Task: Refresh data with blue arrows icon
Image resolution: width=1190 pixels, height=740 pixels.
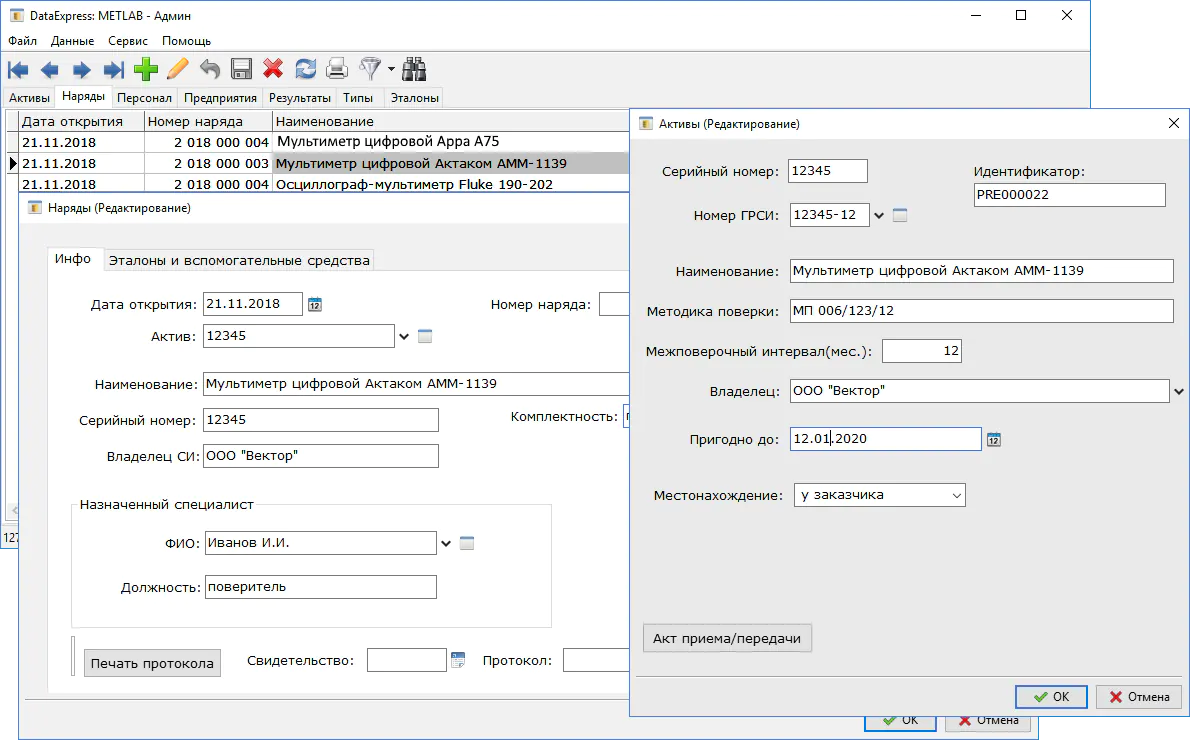Action: click(x=305, y=69)
